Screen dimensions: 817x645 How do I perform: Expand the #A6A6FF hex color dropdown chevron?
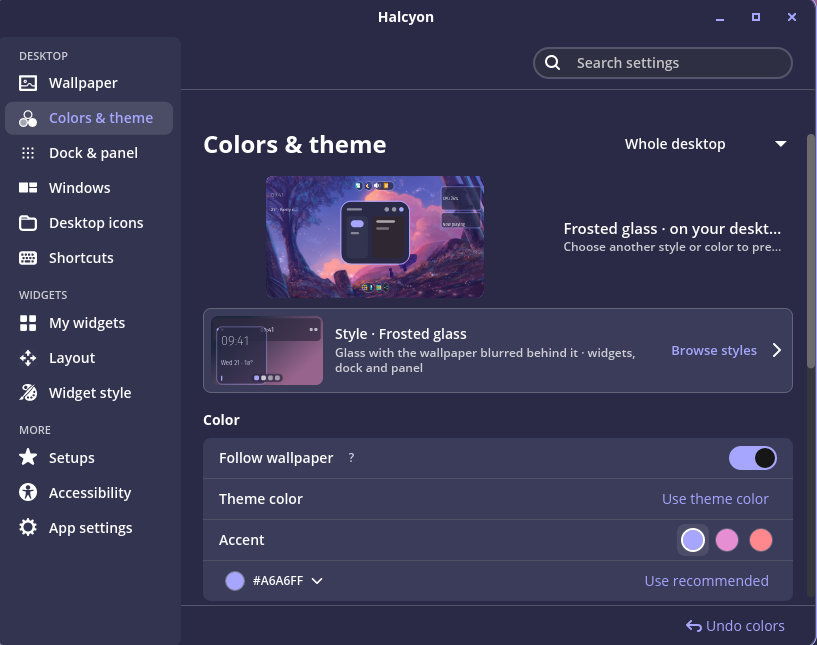click(317, 581)
